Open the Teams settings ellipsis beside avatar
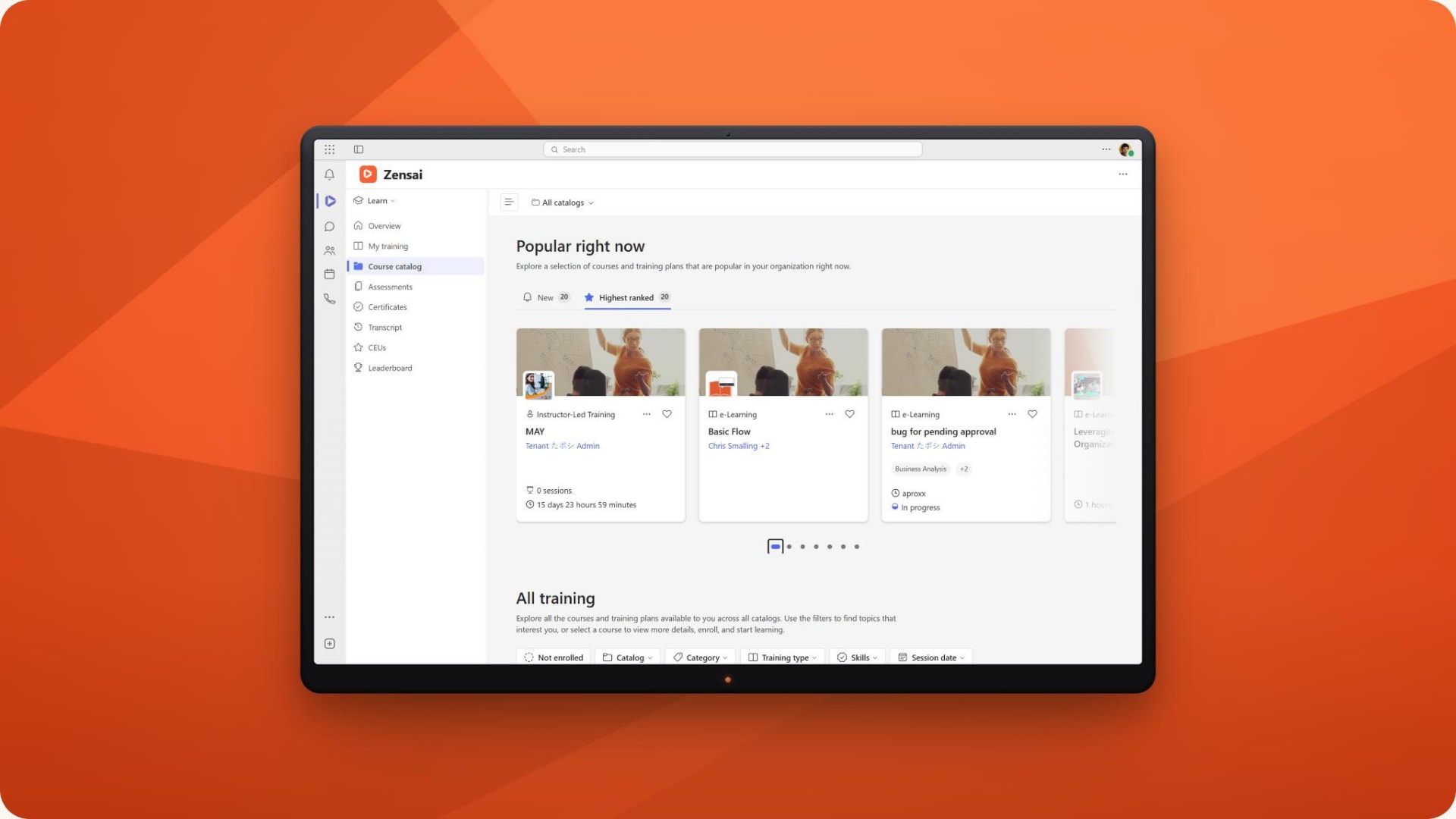The image size is (1456, 819). point(1106,149)
